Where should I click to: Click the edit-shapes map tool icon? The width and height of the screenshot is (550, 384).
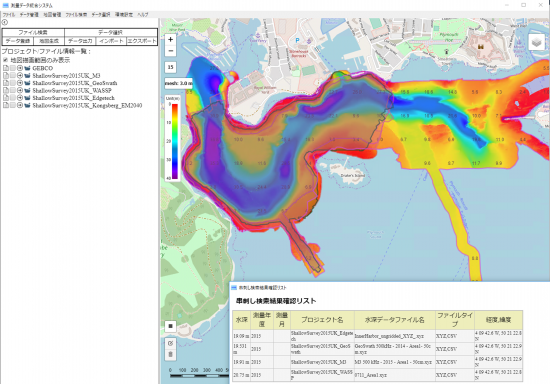(170, 343)
